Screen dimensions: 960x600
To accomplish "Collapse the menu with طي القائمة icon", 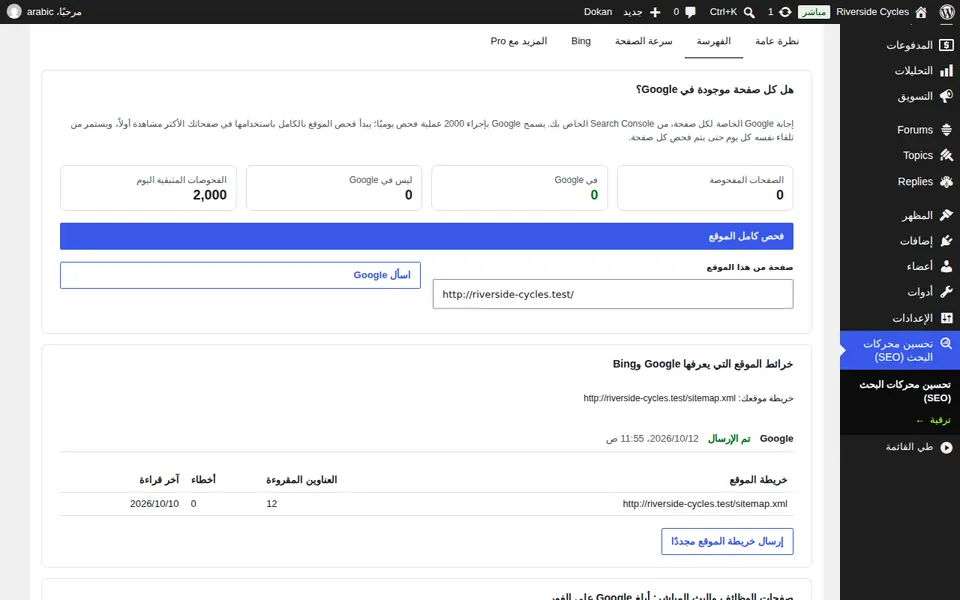I will pyautogui.click(x=947, y=448).
